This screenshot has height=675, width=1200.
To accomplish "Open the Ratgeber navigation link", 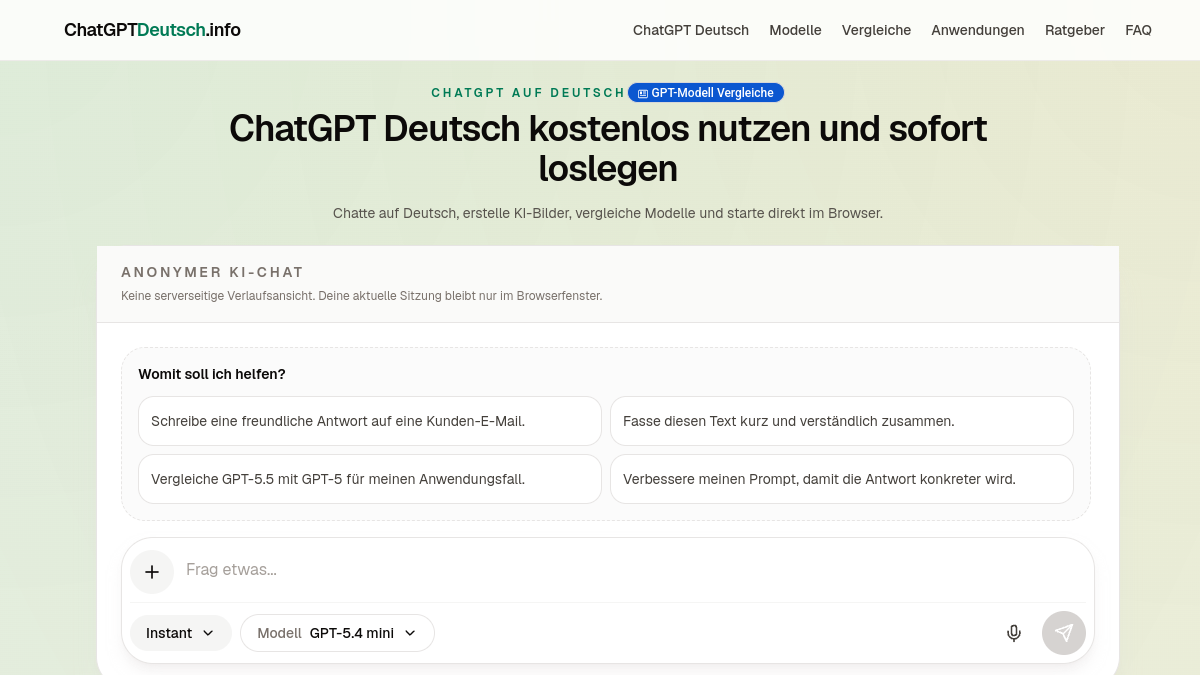I will (1075, 30).
